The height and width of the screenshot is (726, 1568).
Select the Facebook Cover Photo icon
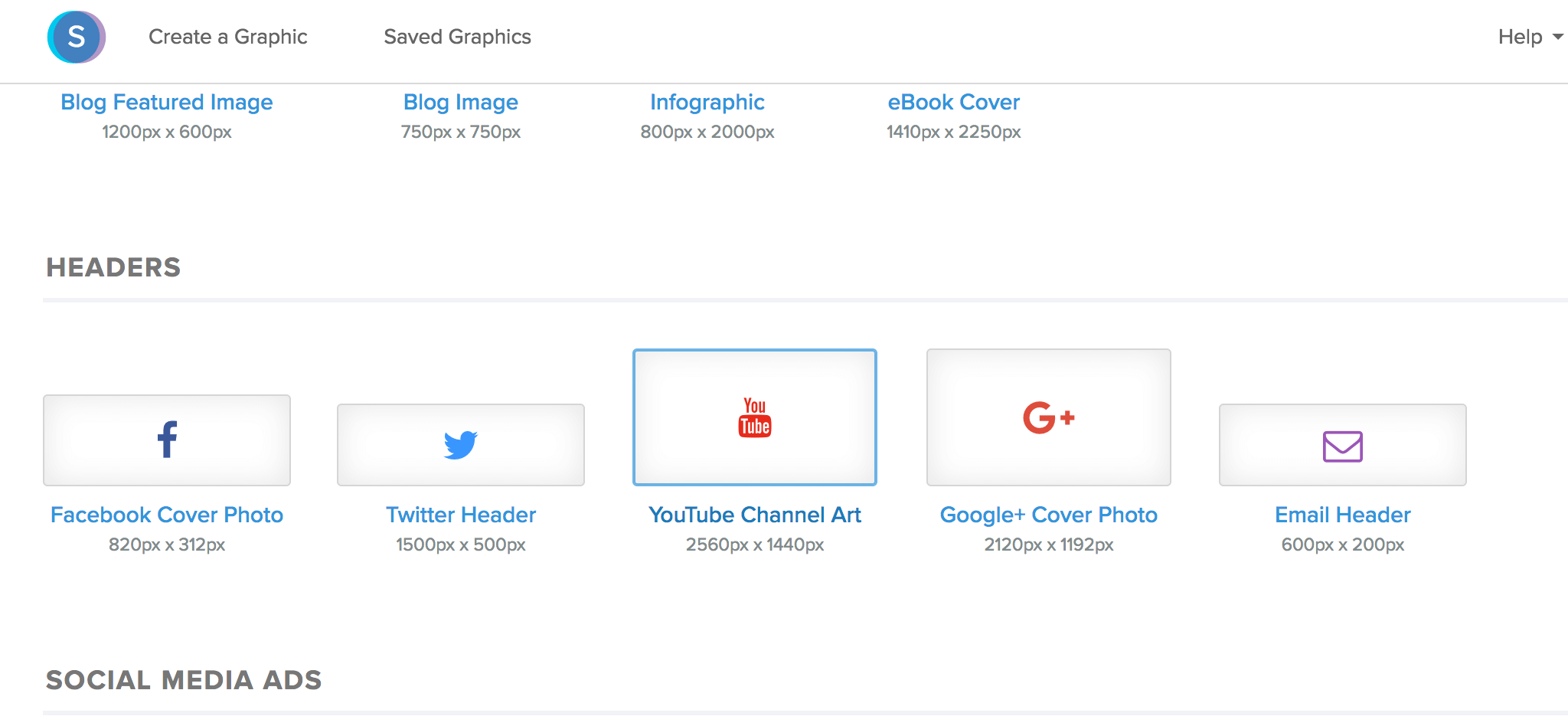point(166,440)
